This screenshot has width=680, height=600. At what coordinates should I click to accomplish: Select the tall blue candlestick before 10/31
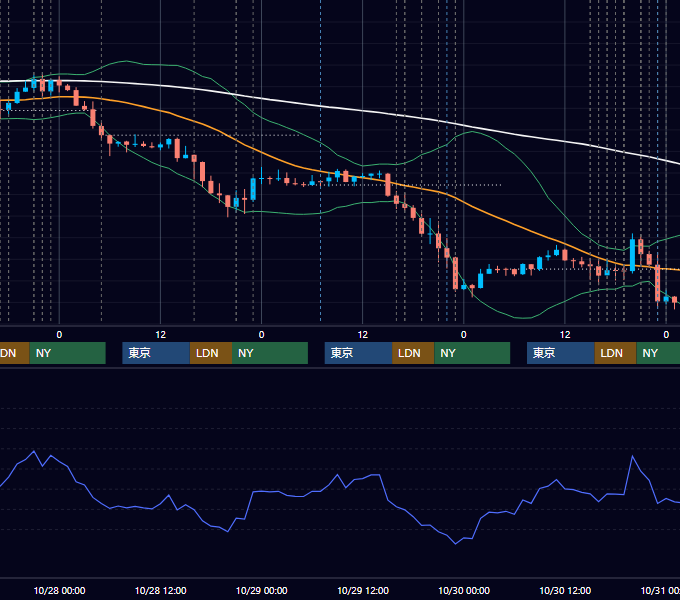[x=632, y=255]
